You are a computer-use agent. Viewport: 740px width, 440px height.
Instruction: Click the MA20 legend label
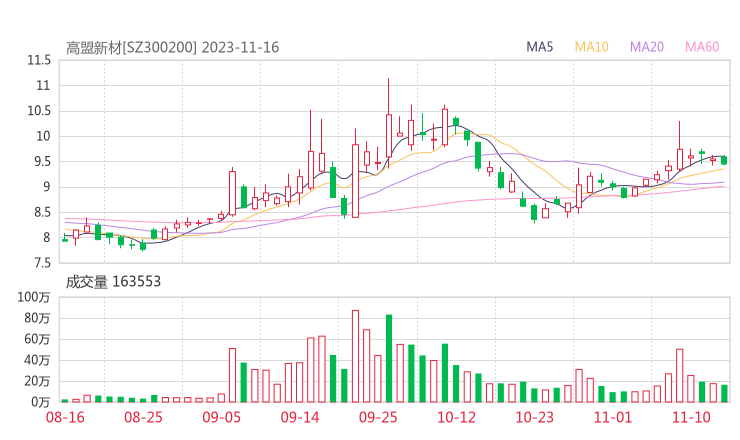[x=647, y=47]
